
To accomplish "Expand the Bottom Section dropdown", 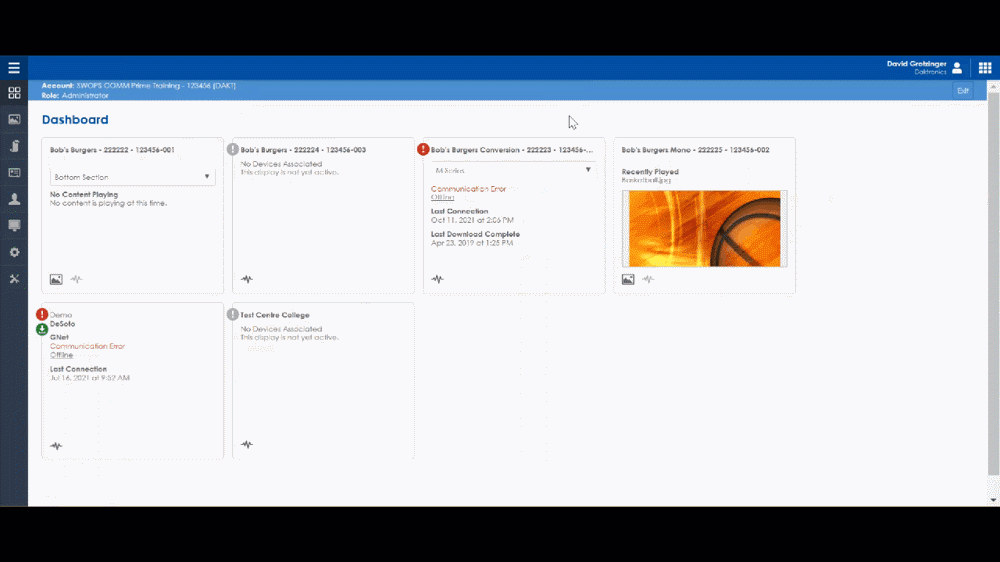I will [132, 177].
